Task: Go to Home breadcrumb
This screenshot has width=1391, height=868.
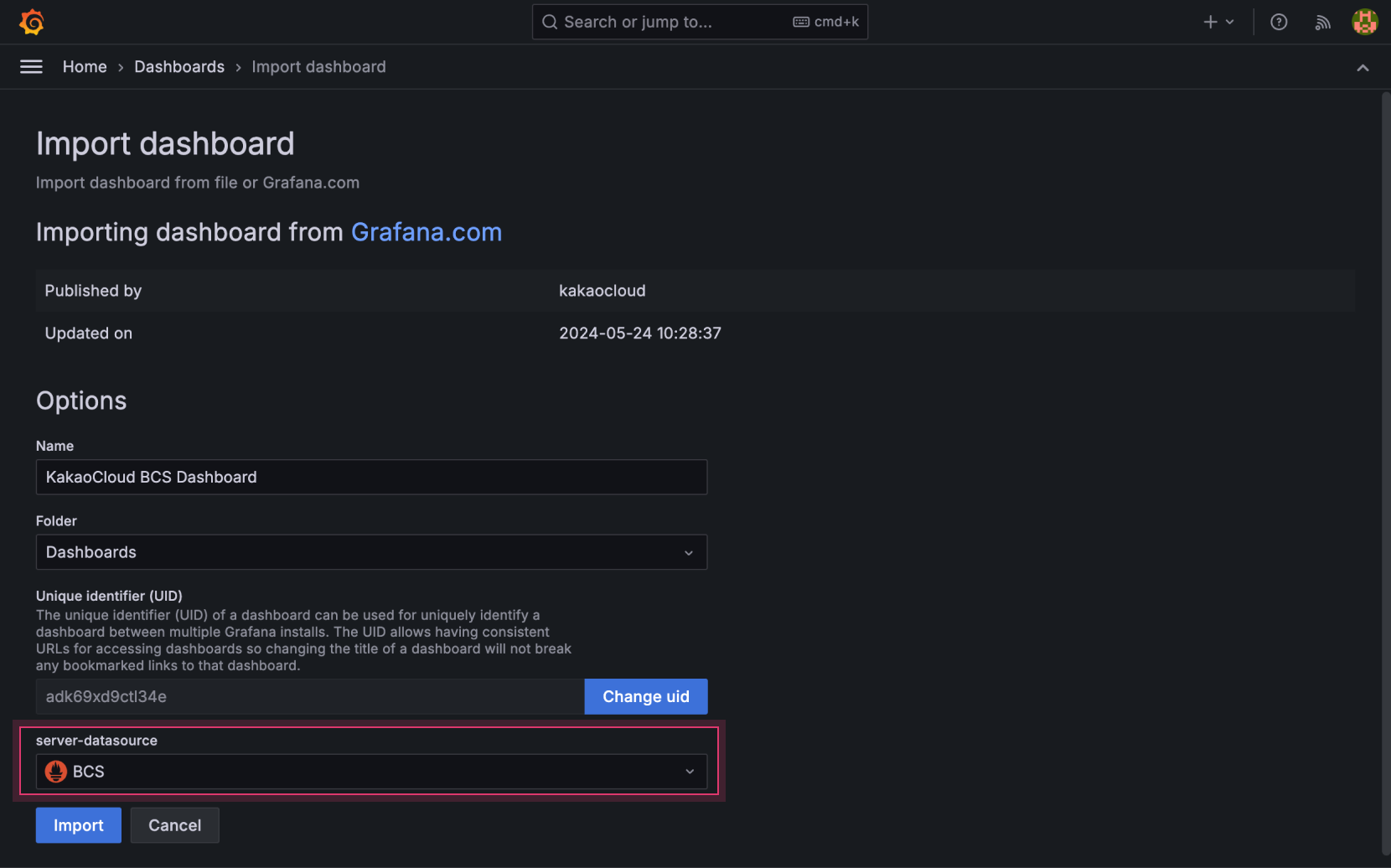Action: 85,67
